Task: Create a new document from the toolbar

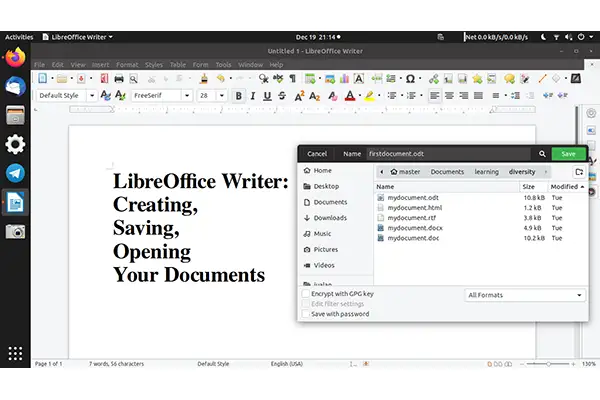Action: pyautogui.click(x=42, y=78)
